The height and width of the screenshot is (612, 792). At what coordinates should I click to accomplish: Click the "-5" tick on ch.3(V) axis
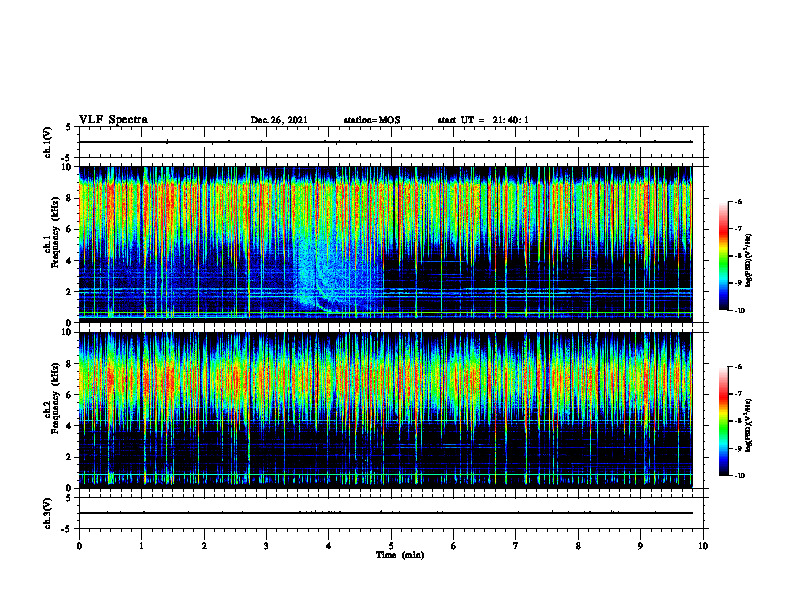[67, 529]
